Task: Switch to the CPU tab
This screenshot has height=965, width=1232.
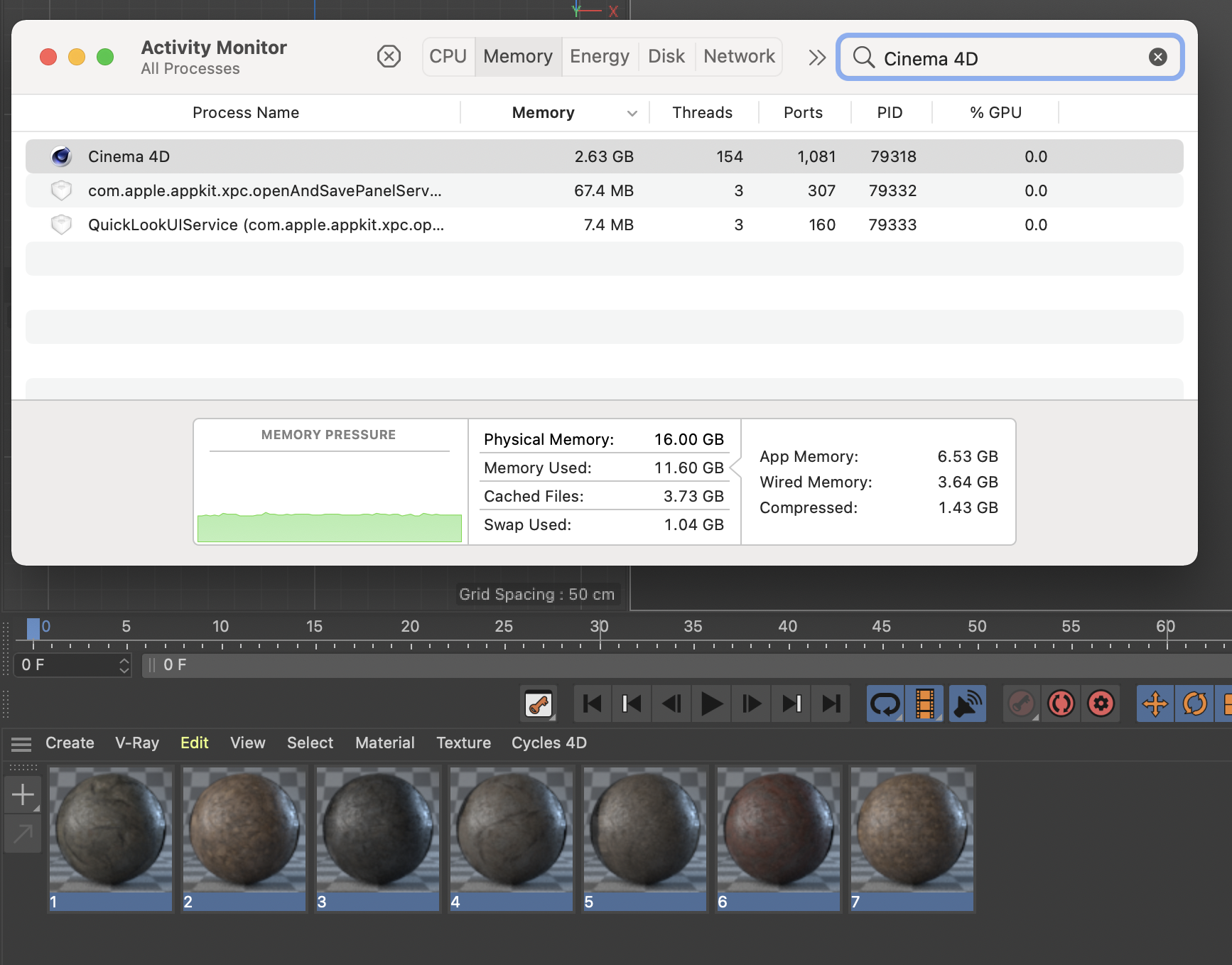Action: point(448,57)
